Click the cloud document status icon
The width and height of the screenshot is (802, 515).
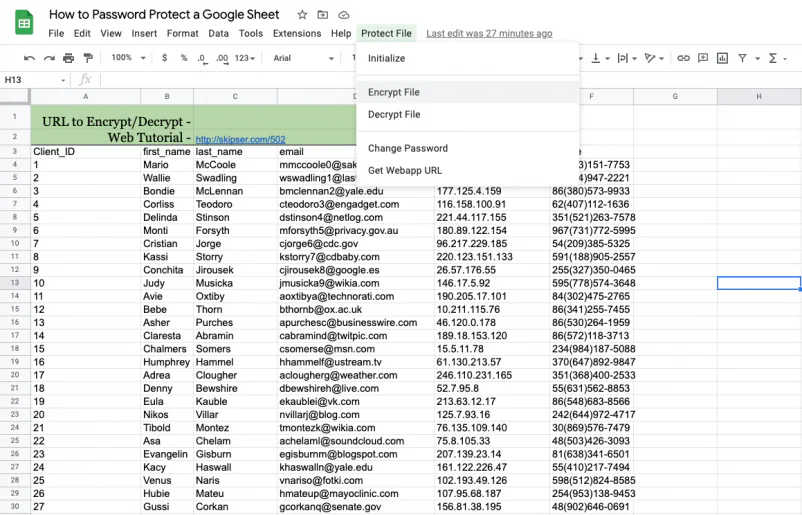pos(344,15)
